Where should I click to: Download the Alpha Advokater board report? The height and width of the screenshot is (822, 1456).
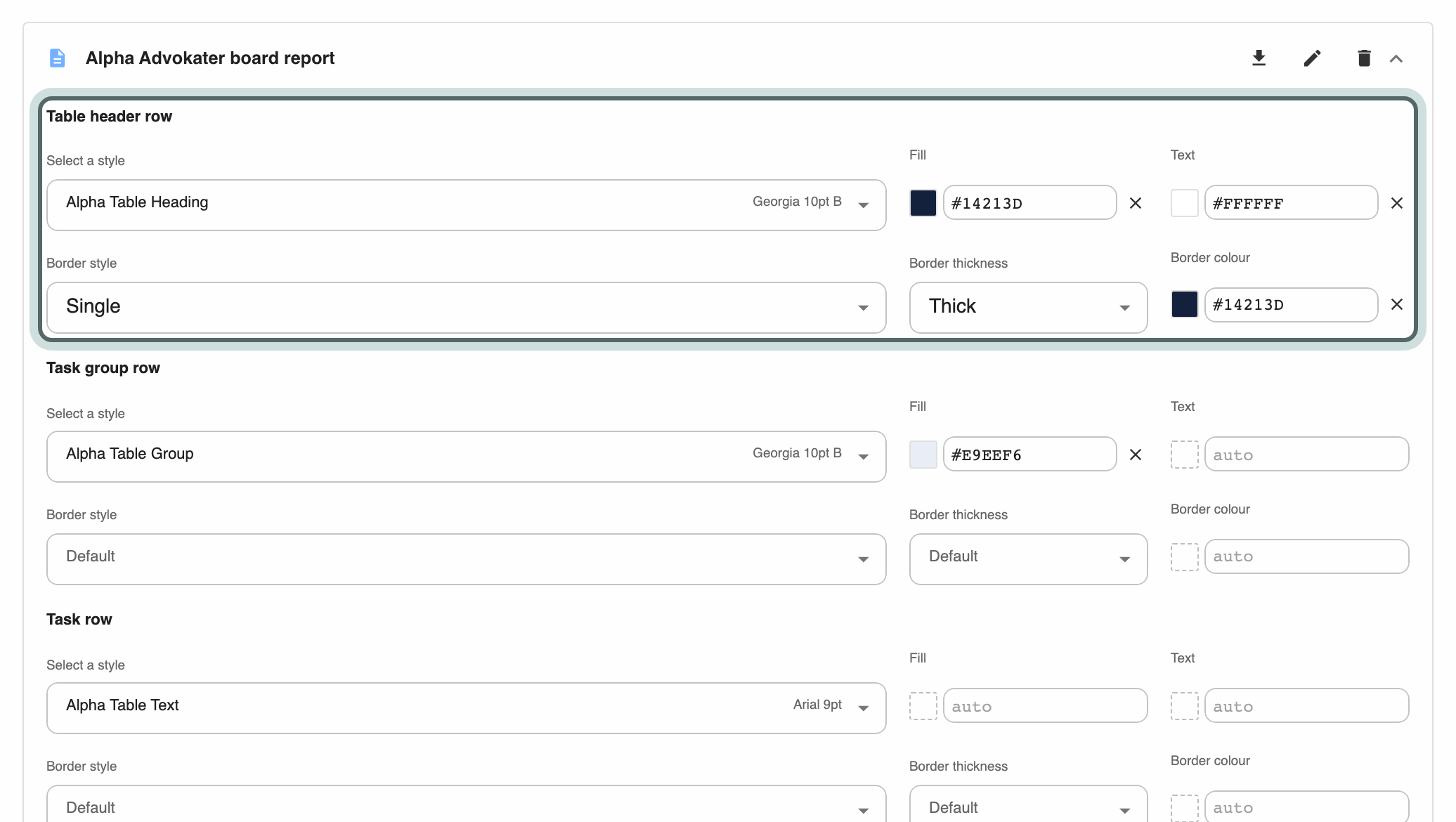[x=1259, y=58]
